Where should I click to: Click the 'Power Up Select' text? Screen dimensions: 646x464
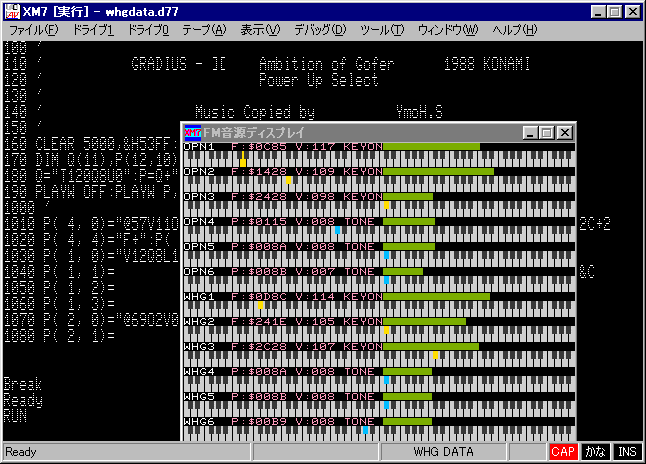[318, 80]
